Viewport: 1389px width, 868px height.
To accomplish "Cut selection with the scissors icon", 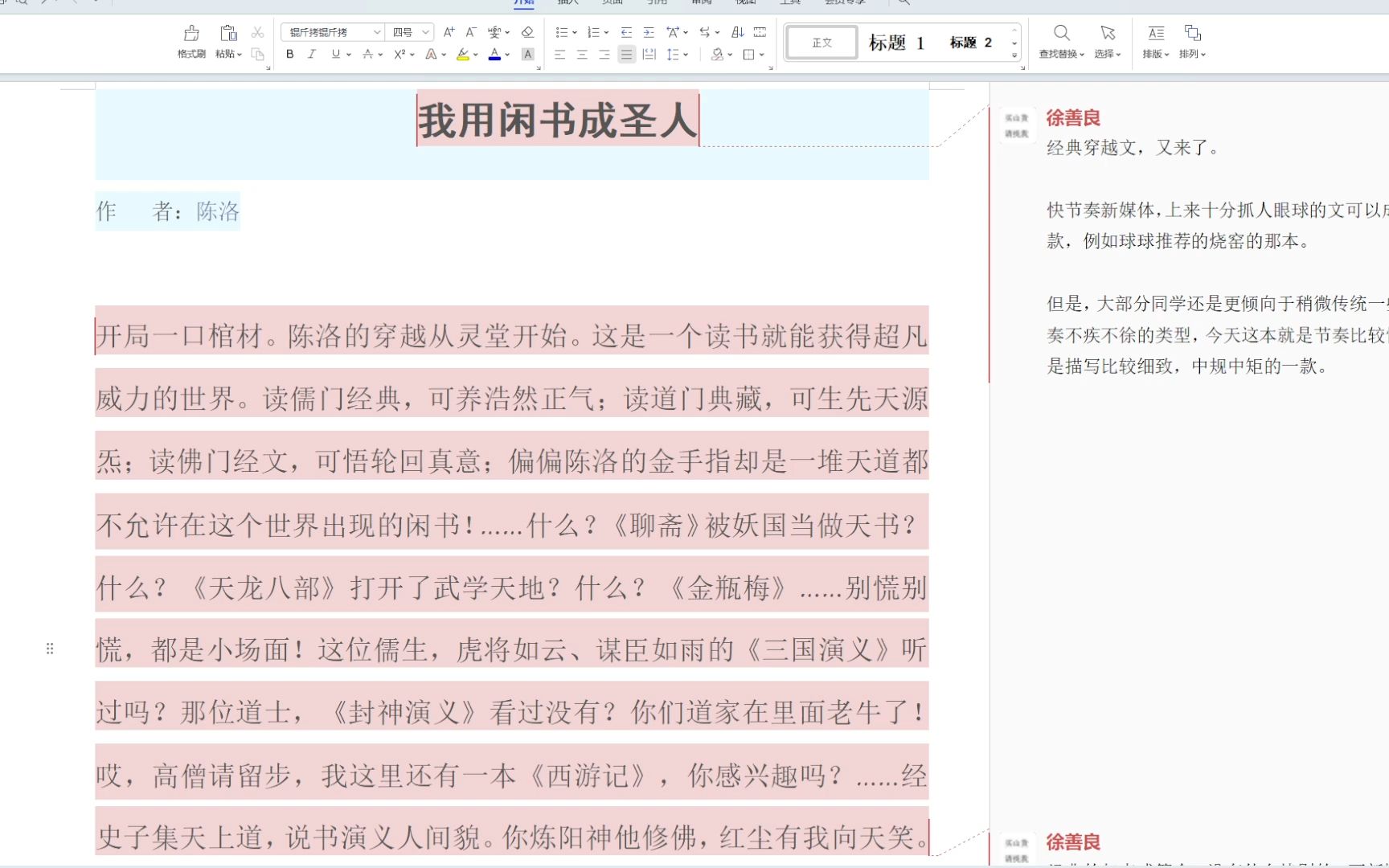I will (257, 32).
